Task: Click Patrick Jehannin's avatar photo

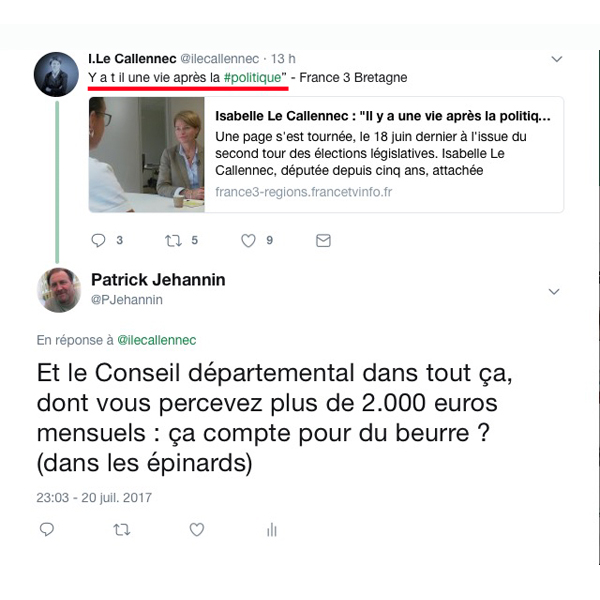Action: [x=59, y=290]
